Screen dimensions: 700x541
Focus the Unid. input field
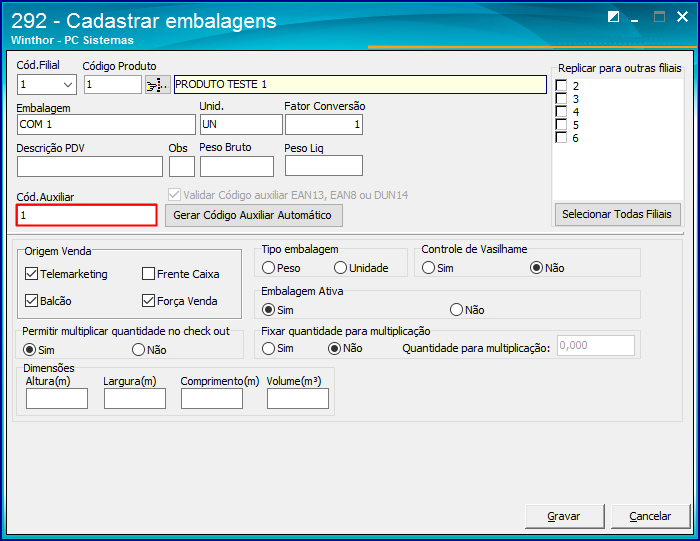(241, 124)
